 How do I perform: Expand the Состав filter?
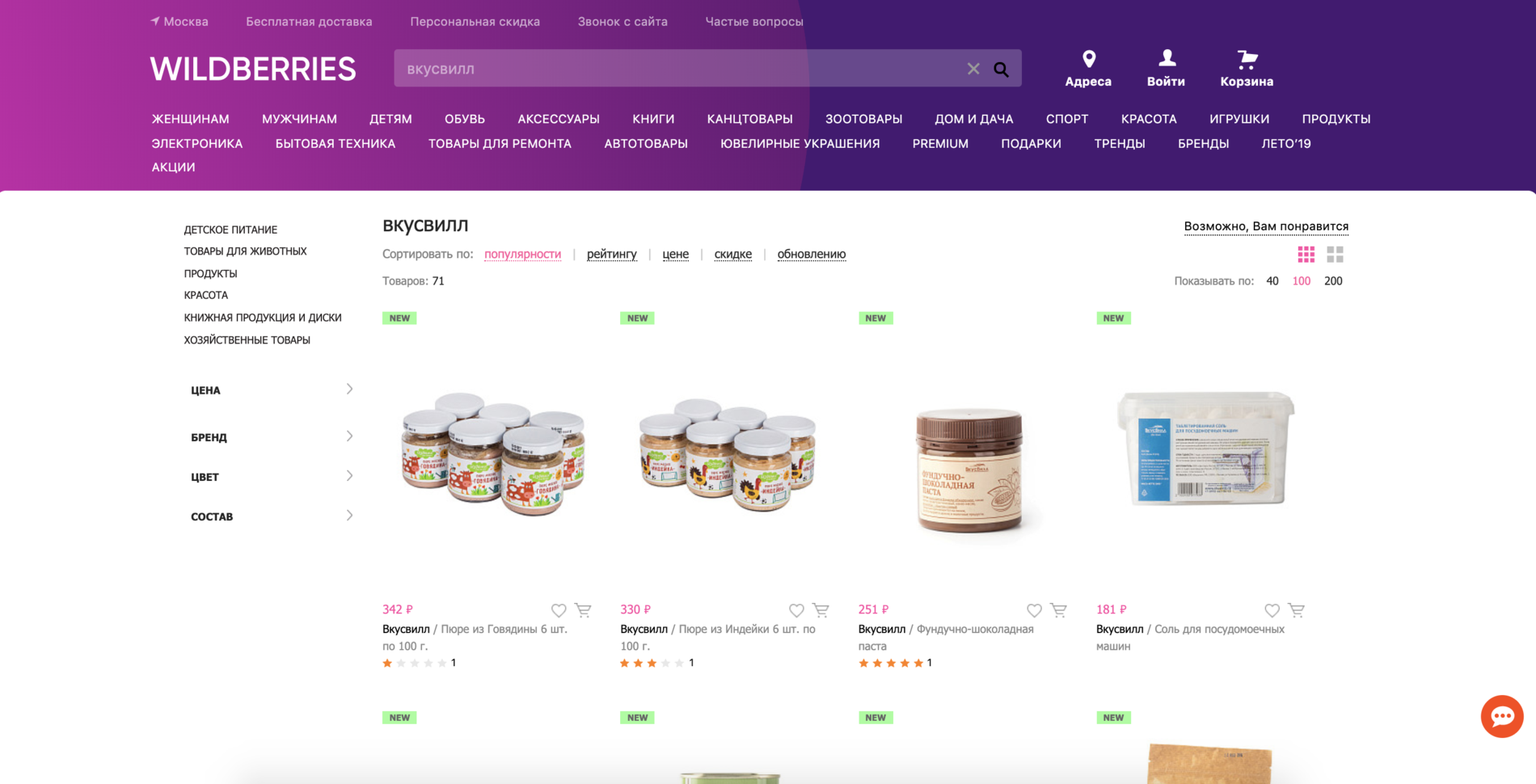[x=272, y=516]
